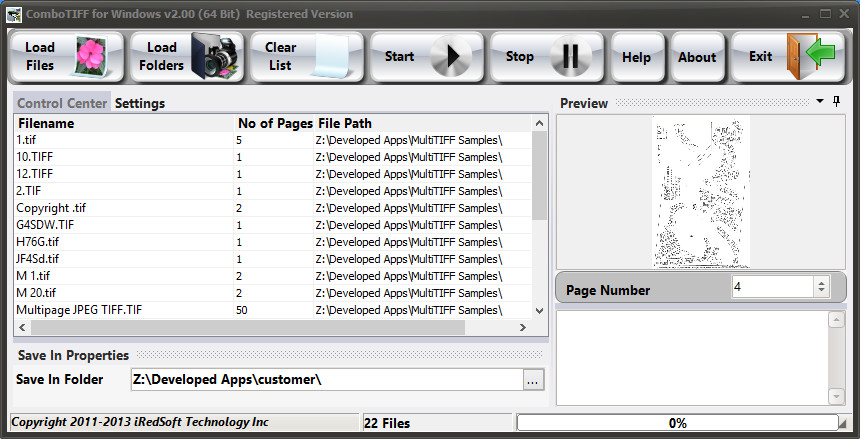Select the 10.TIFF row

[273, 157]
